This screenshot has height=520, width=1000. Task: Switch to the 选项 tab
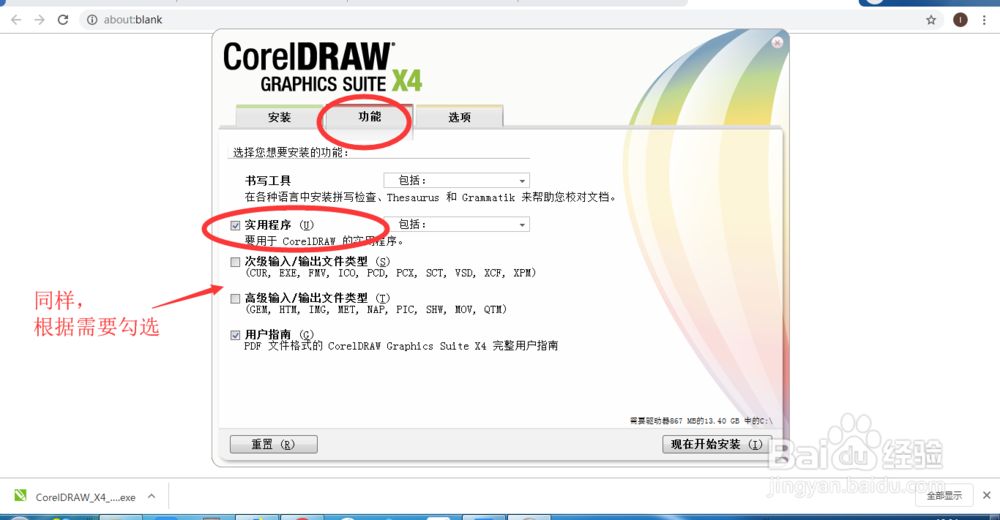pos(459,117)
